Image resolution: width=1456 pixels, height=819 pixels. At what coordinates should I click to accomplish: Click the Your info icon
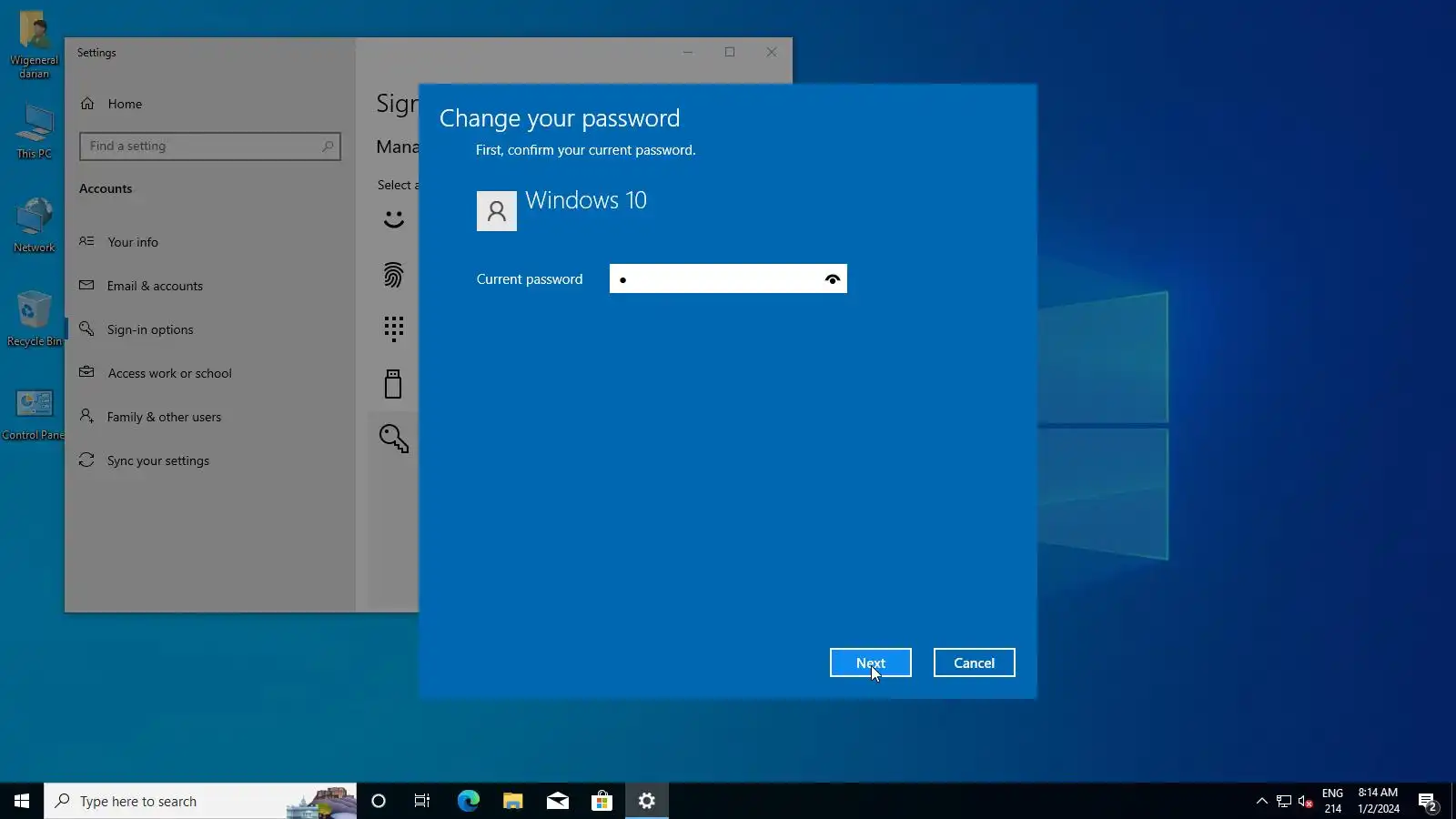86,241
